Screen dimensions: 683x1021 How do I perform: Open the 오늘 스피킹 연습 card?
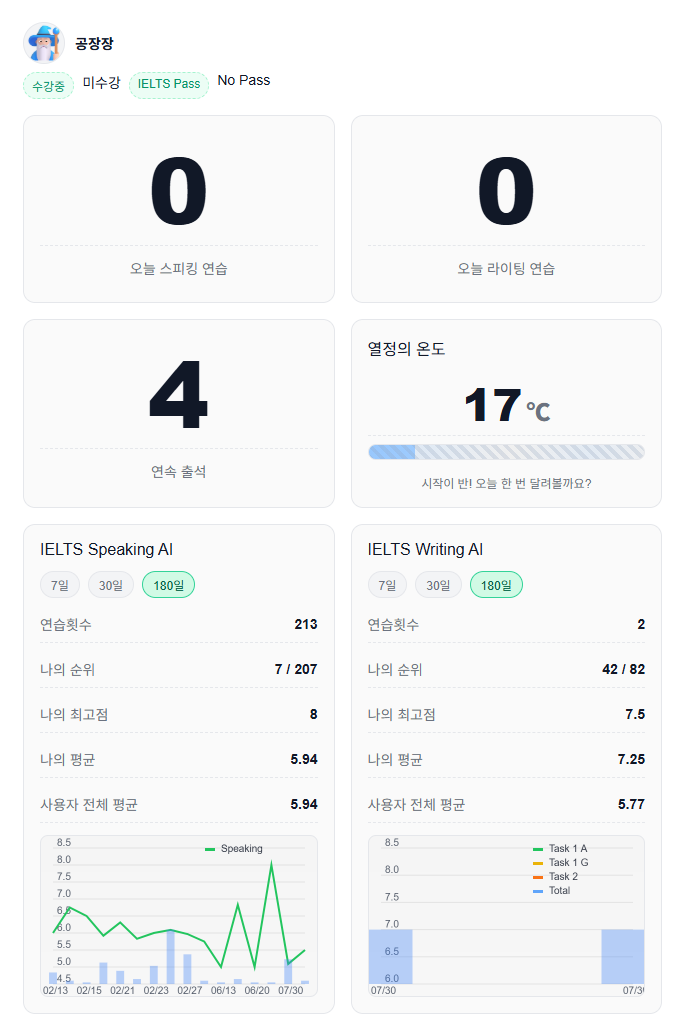pos(179,209)
